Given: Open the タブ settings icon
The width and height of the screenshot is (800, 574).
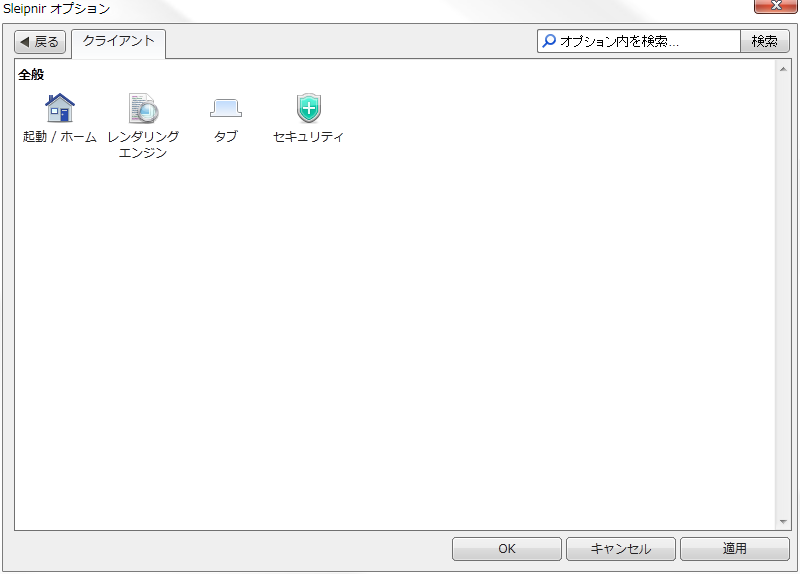Looking at the screenshot, I should (x=226, y=108).
